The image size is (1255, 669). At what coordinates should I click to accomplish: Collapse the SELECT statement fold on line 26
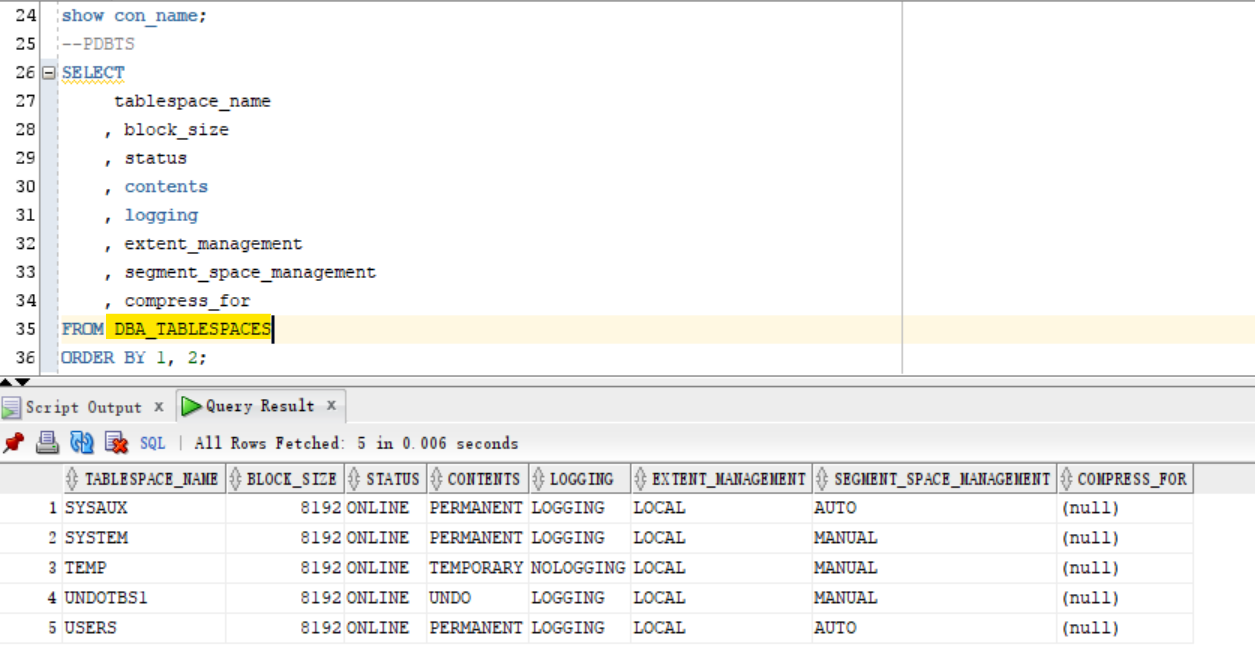[49, 73]
